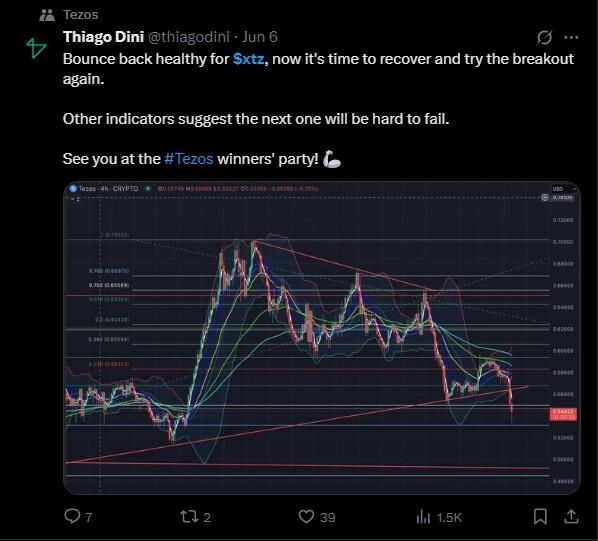The height and width of the screenshot is (541, 598).
Task: Open the @thiagodini handle link
Action: pyautogui.click(x=188, y=37)
